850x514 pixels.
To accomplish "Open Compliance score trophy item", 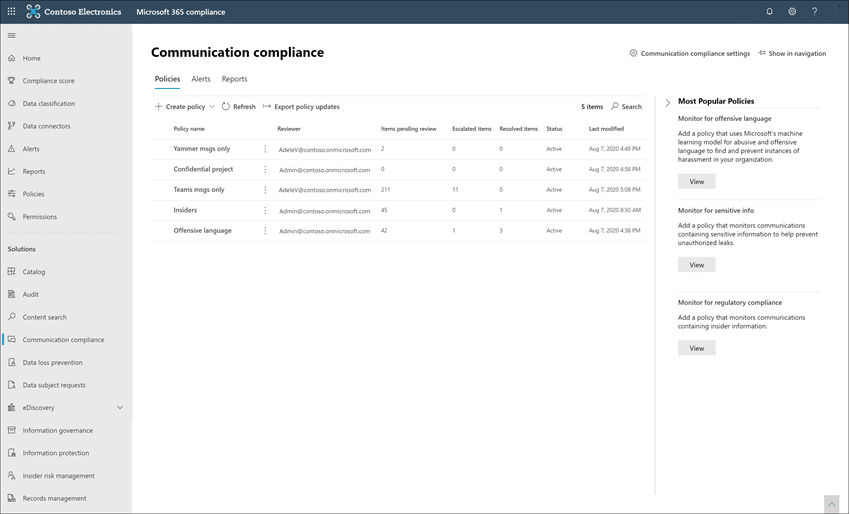I will click(48, 81).
